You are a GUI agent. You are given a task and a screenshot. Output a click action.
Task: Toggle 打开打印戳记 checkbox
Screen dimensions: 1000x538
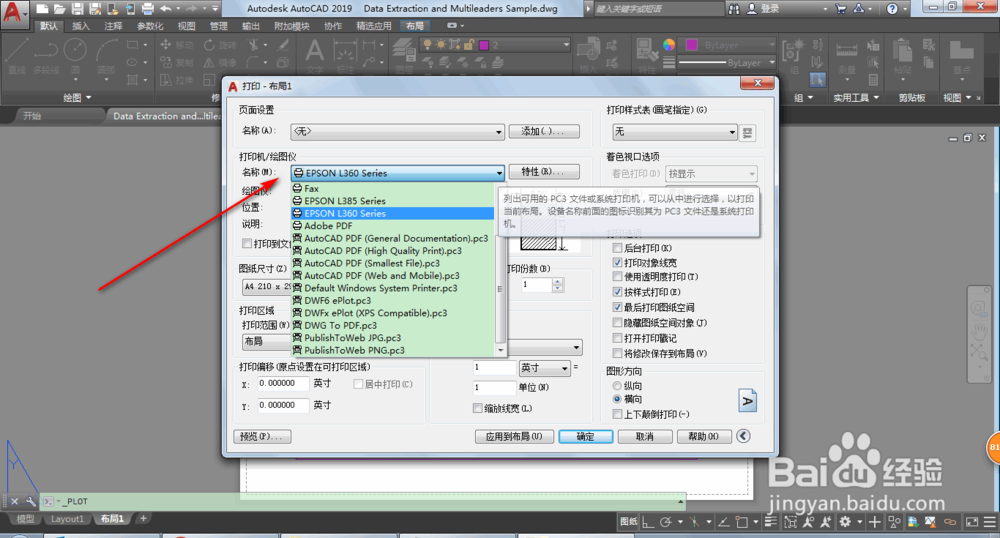coord(617,338)
